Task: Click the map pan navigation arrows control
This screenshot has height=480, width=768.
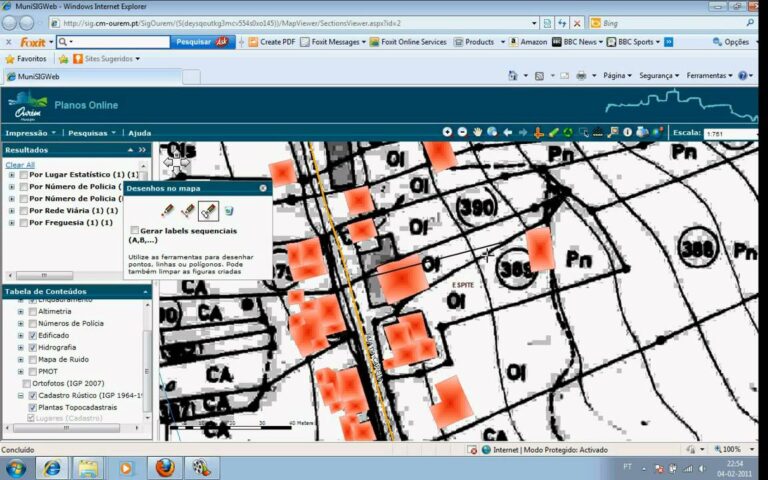Action: click(x=176, y=162)
